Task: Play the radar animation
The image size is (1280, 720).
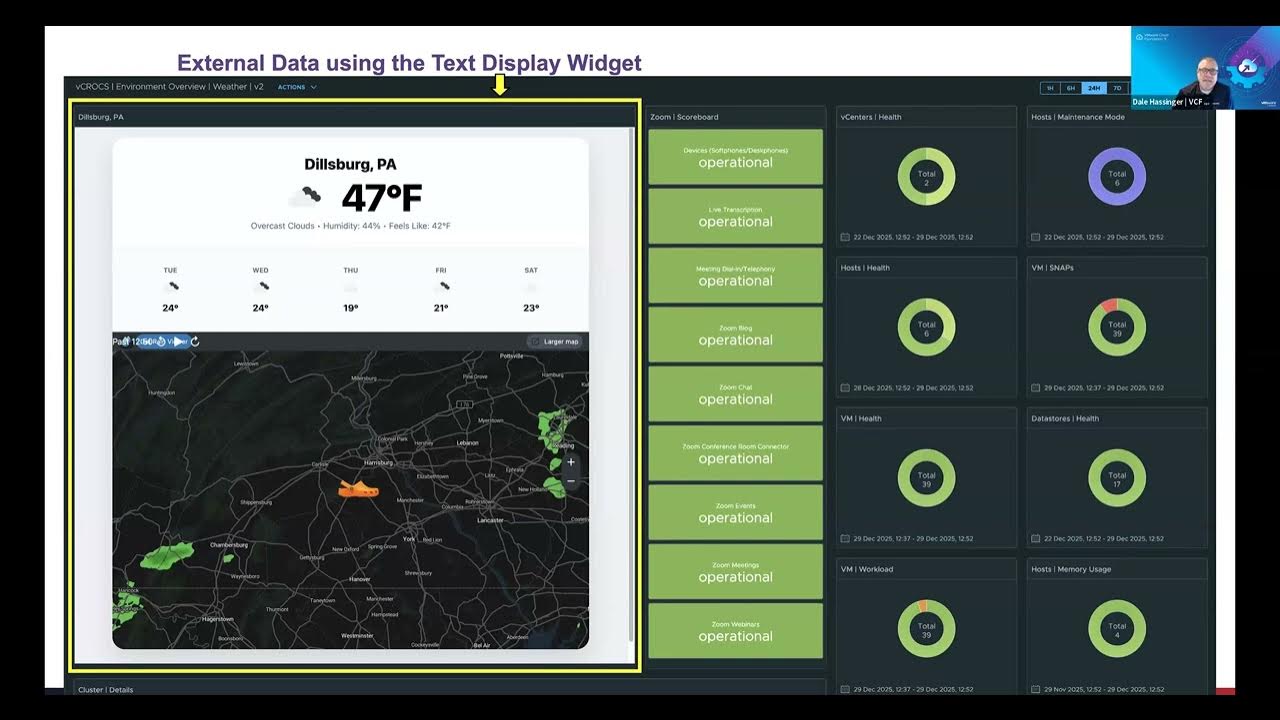Action: coord(179,342)
